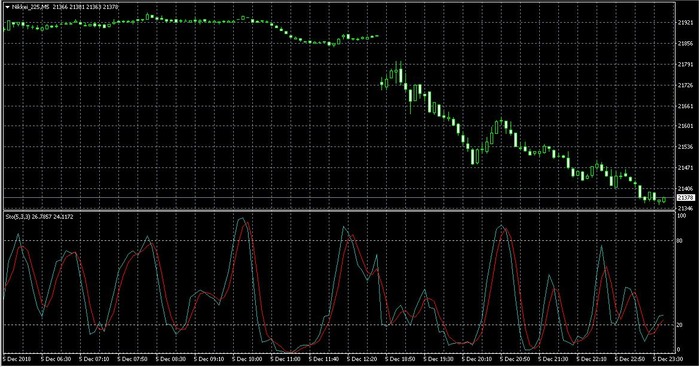Select the 5 Dec 07:10 time label

94,359
